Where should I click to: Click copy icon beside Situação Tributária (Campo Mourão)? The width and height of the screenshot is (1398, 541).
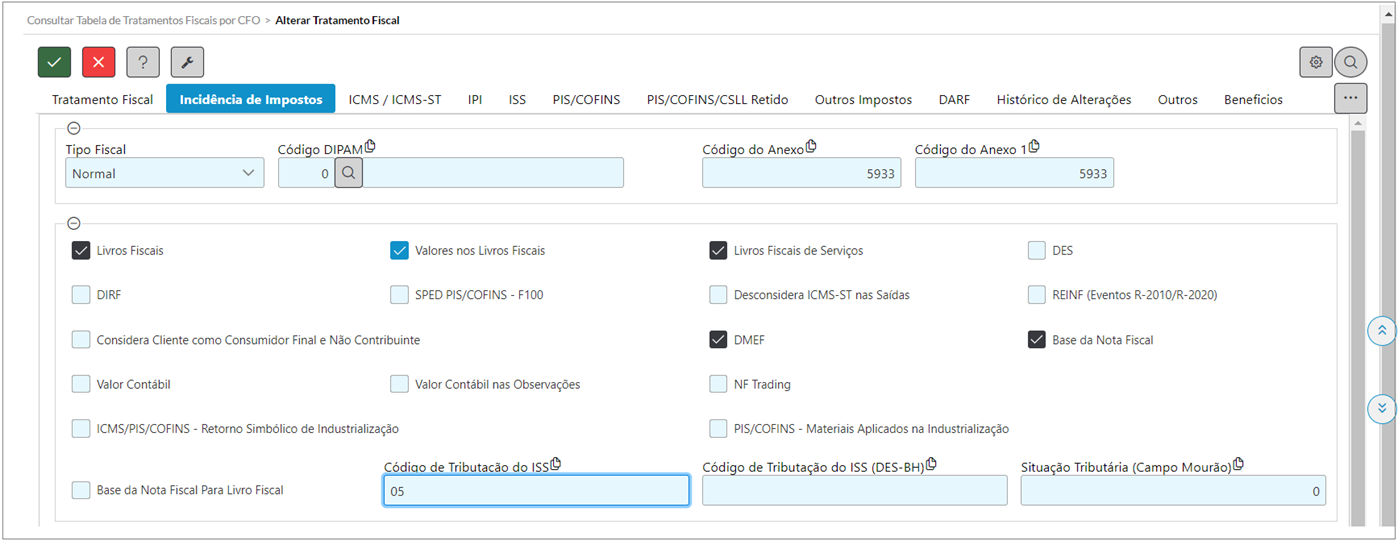pyautogui.click(x=1238, y=464)
